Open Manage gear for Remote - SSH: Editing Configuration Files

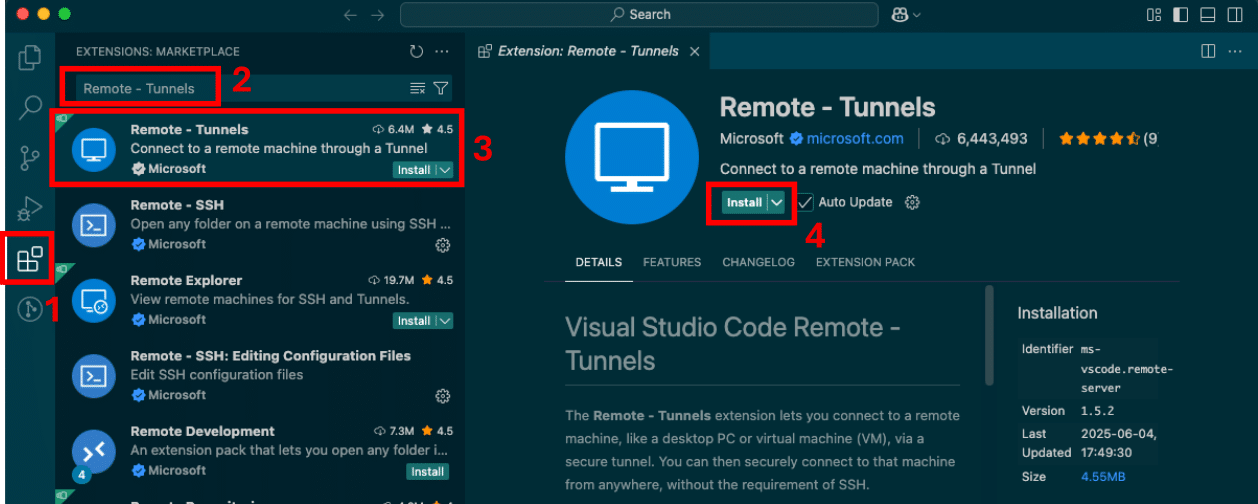443,396
